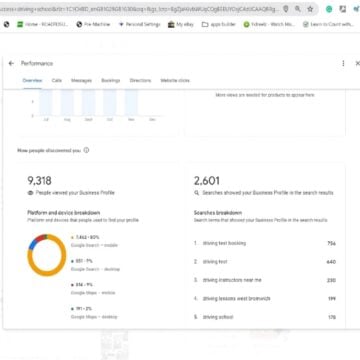Viewport: 360px width, 360px height.
Task: Click the browser address bar URL
Action: point(140,9)
